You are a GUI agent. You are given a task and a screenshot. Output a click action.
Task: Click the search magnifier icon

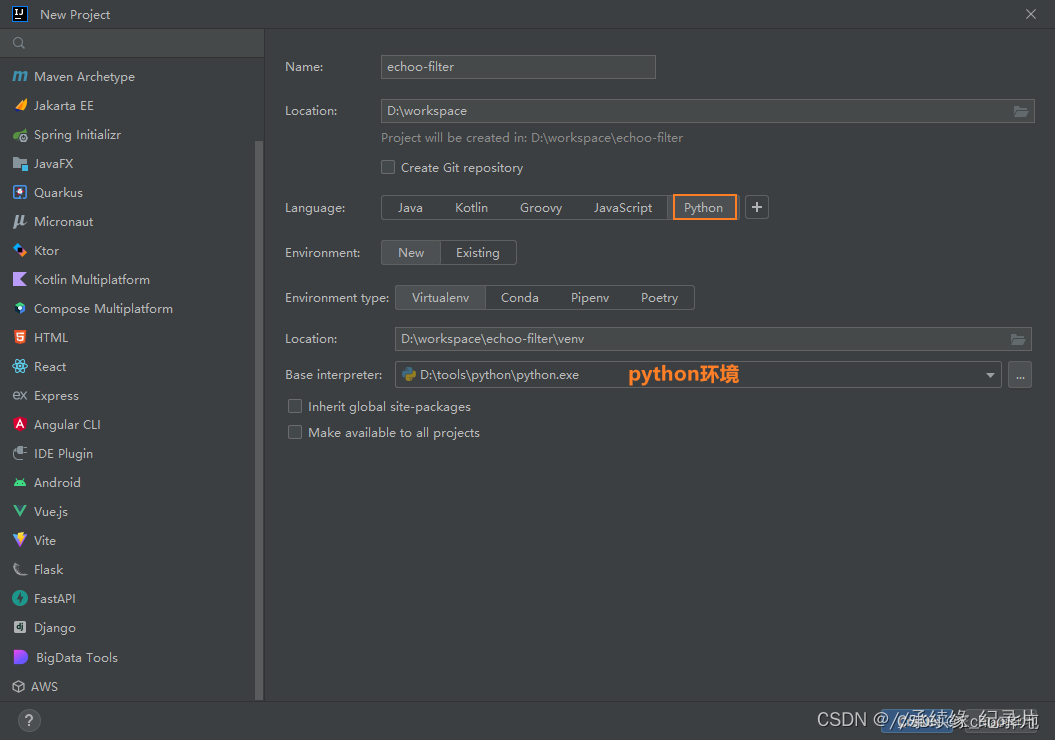tap(19, 43)
